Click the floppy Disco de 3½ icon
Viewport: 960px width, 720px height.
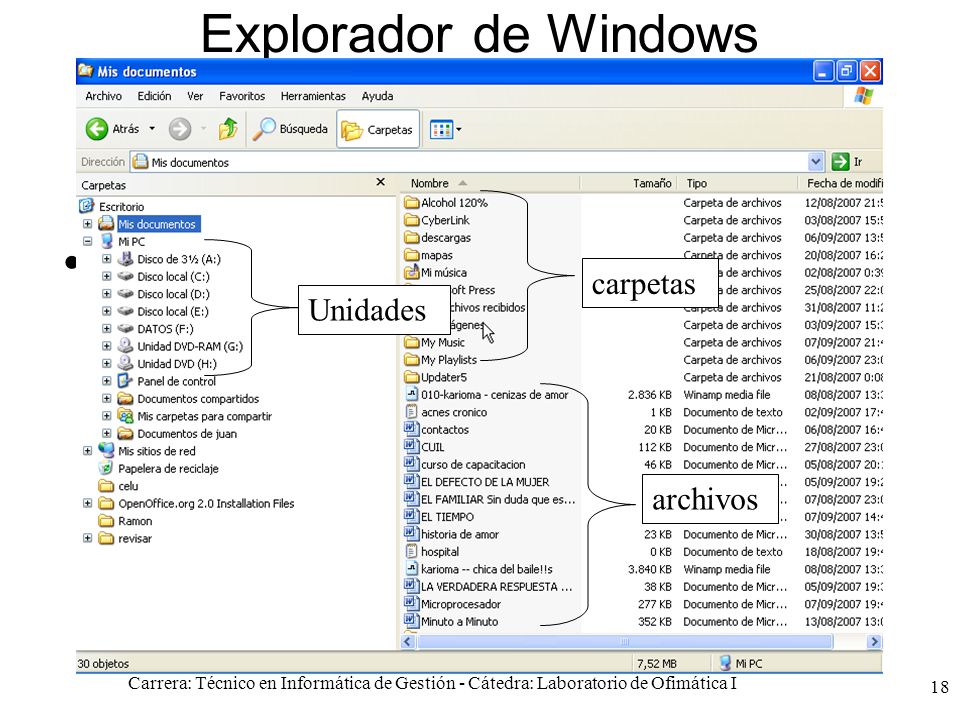tap(126, 258)
